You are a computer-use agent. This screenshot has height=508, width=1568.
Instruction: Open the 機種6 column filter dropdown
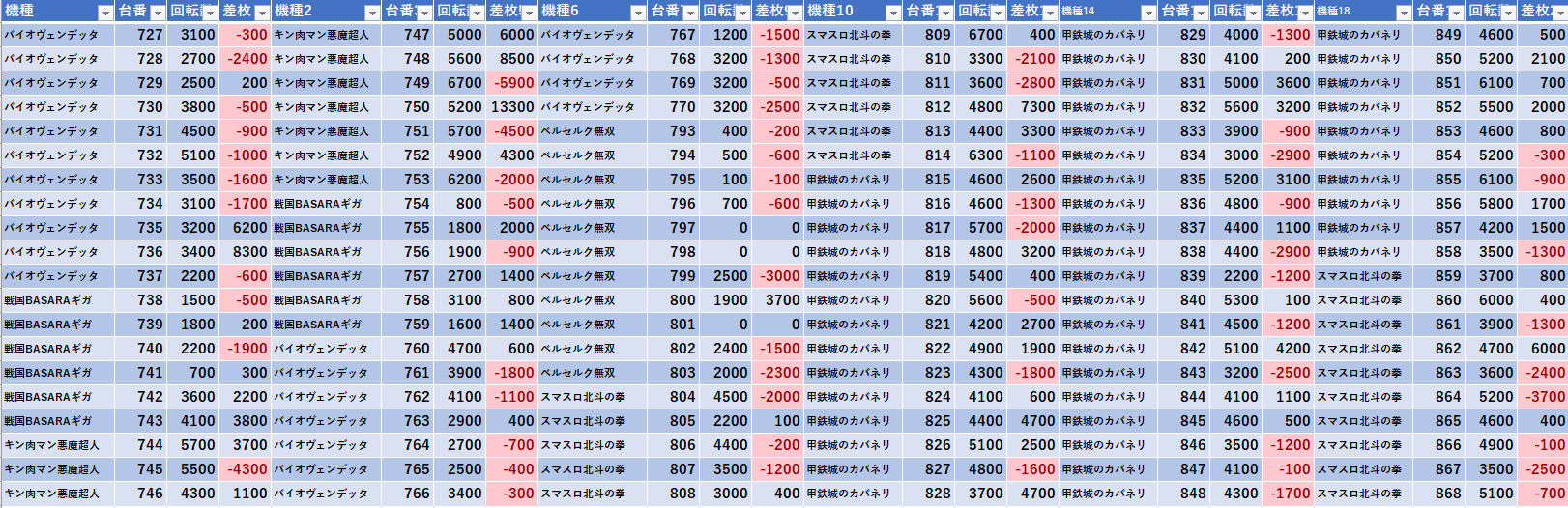coord(638,13)
